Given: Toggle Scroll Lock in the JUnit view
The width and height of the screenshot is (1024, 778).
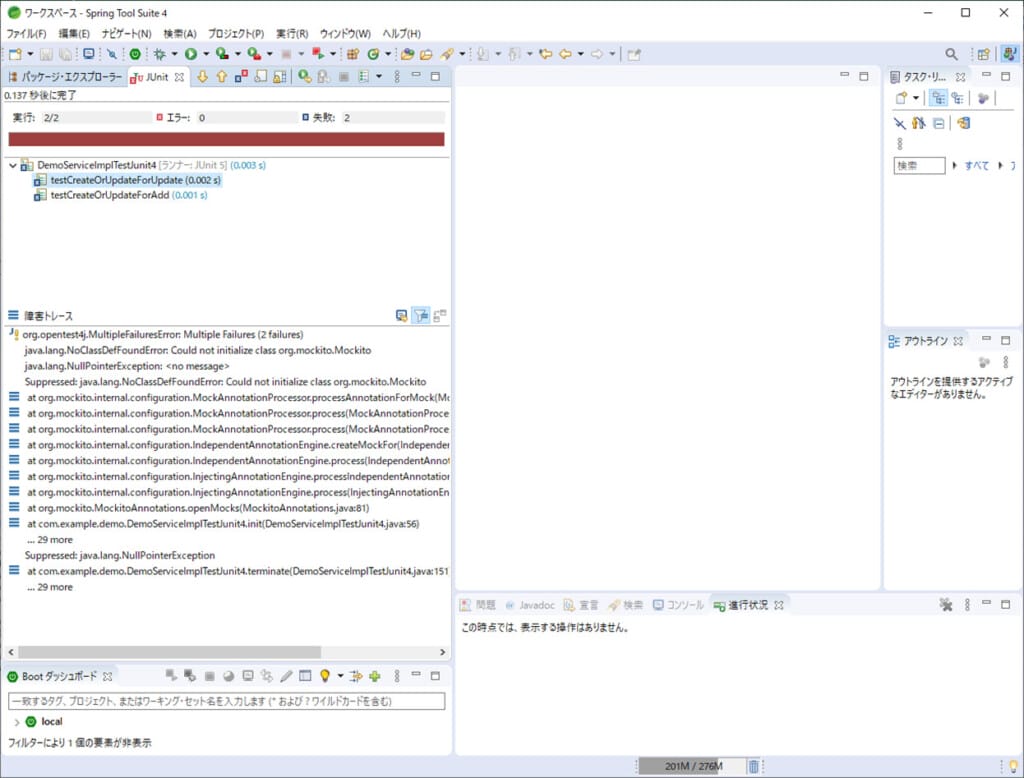Looking at the screenshot, I should tap(279, 76).
